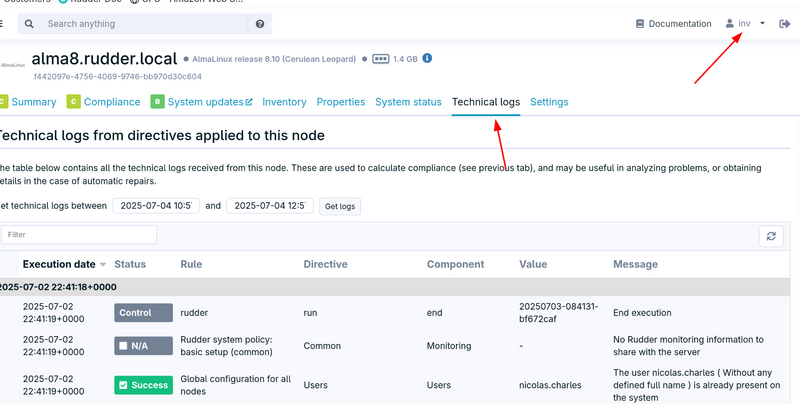This screenshot has width=800, height=404.
Task: Click the 'rudder' rule cell
Action: coord(194,313)
